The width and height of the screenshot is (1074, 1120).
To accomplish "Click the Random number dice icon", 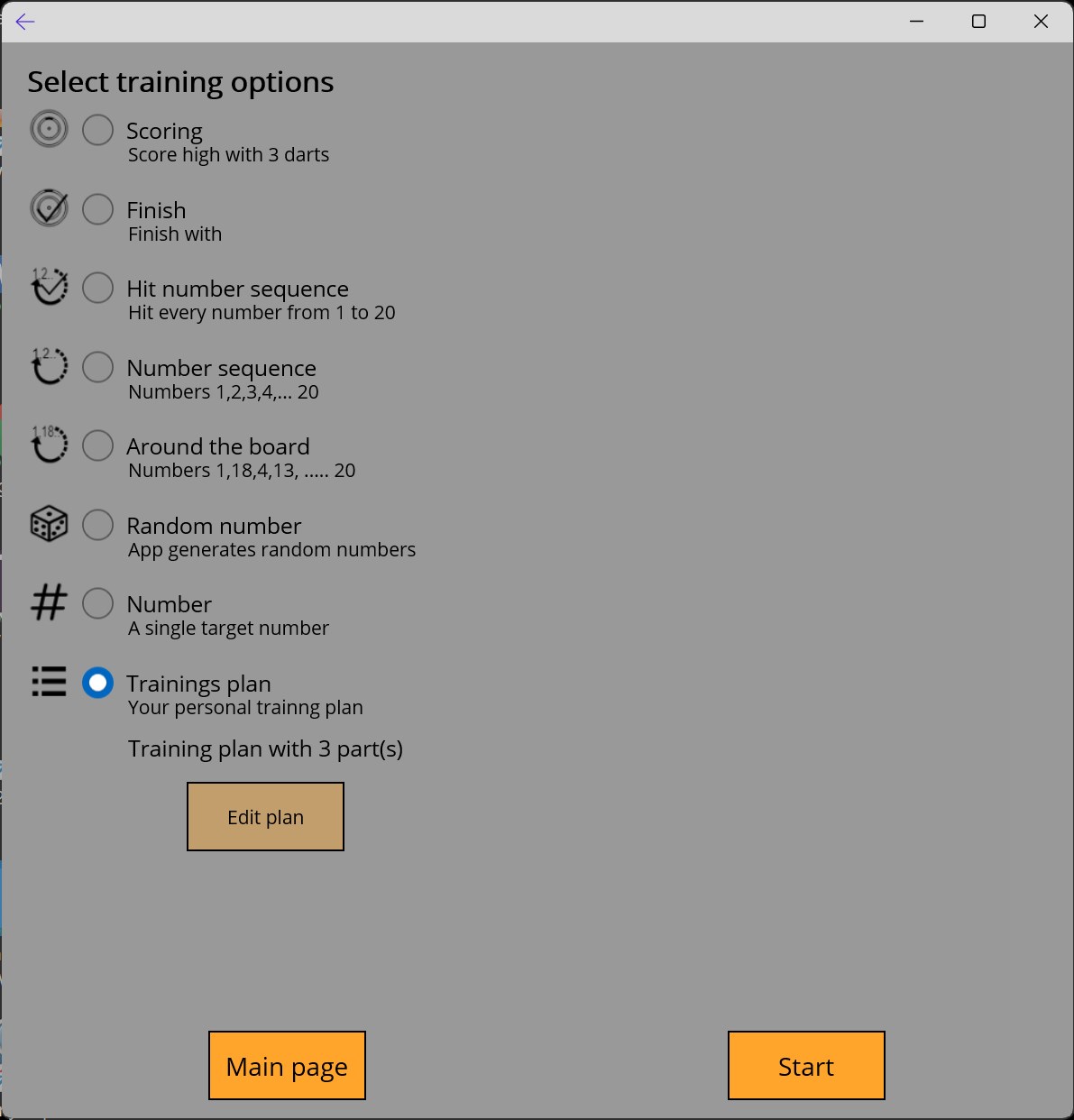I will (x=49, y=524).
